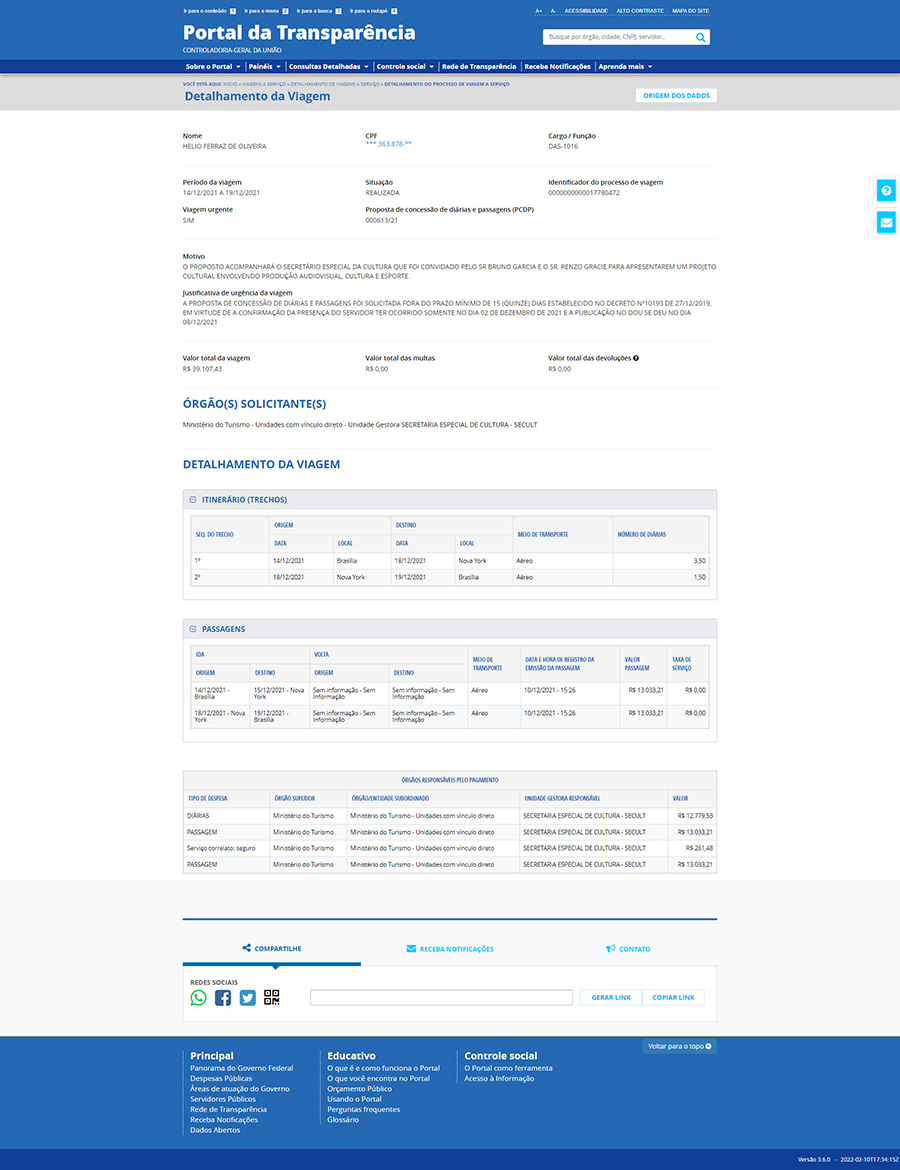This screenshot has height=1170, width=900.
Task: Collapse the Itinerário (Trechos) section
Action: pos(193,499)
